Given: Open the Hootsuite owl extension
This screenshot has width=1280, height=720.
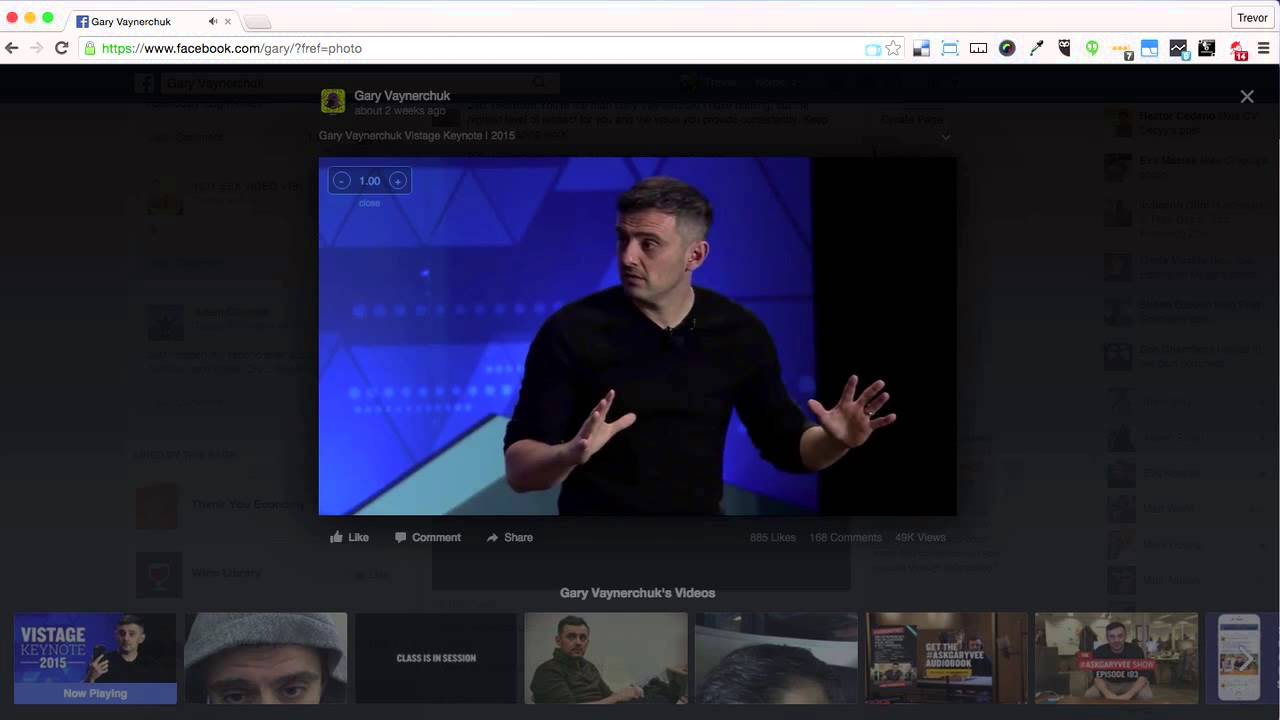Looking at the screenshot, I should 1064,48.
